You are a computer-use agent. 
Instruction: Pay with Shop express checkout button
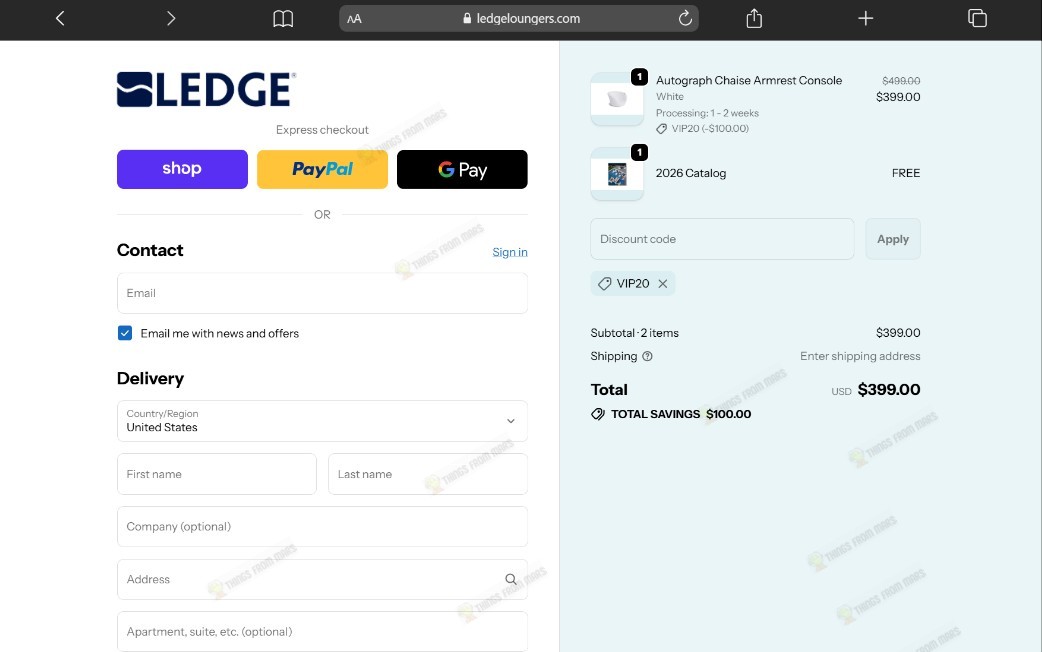(182, 169)
